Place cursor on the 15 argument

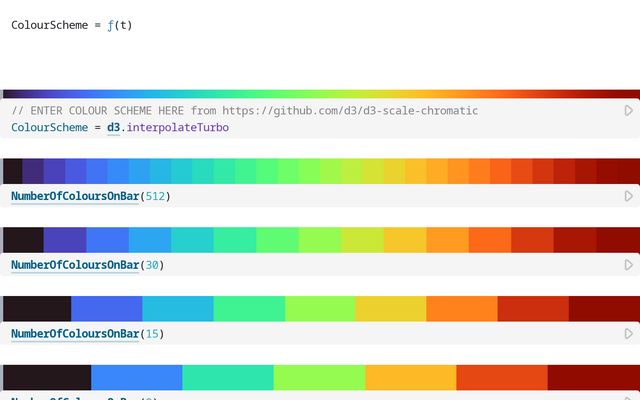(x=152, y=334)
